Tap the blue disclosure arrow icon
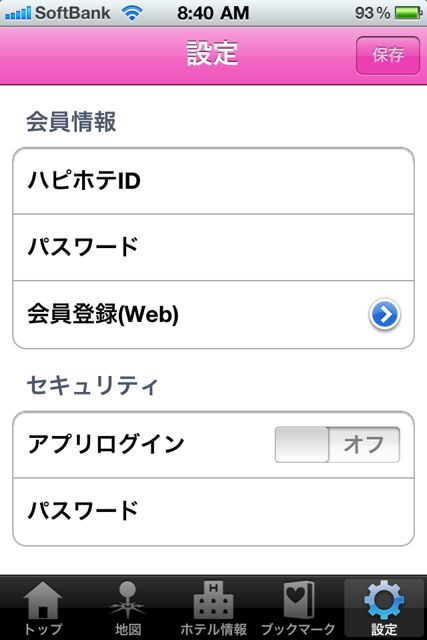 [384, 314]
